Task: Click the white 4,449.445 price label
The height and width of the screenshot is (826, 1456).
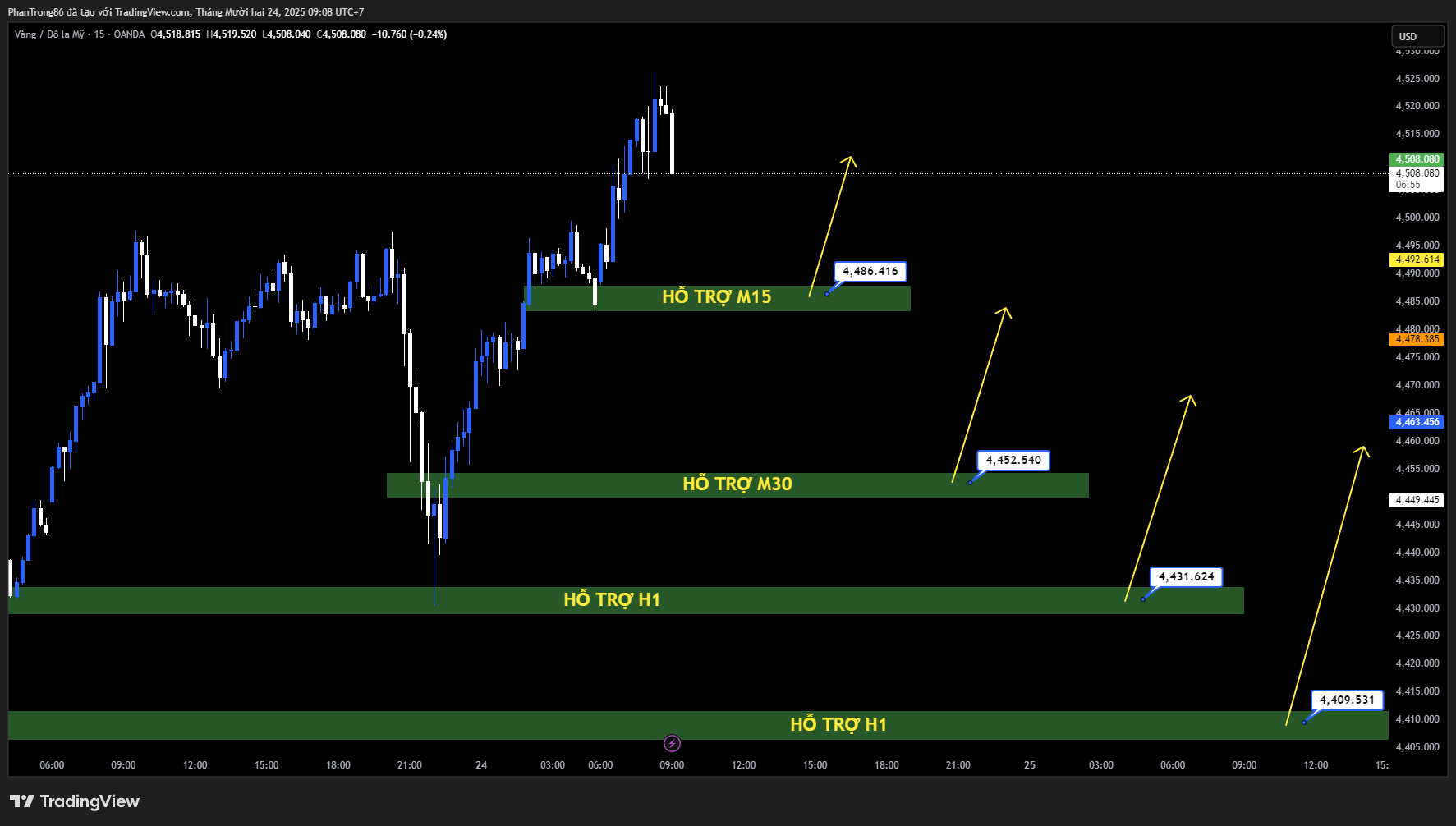Action: [x=1417, y=500]
